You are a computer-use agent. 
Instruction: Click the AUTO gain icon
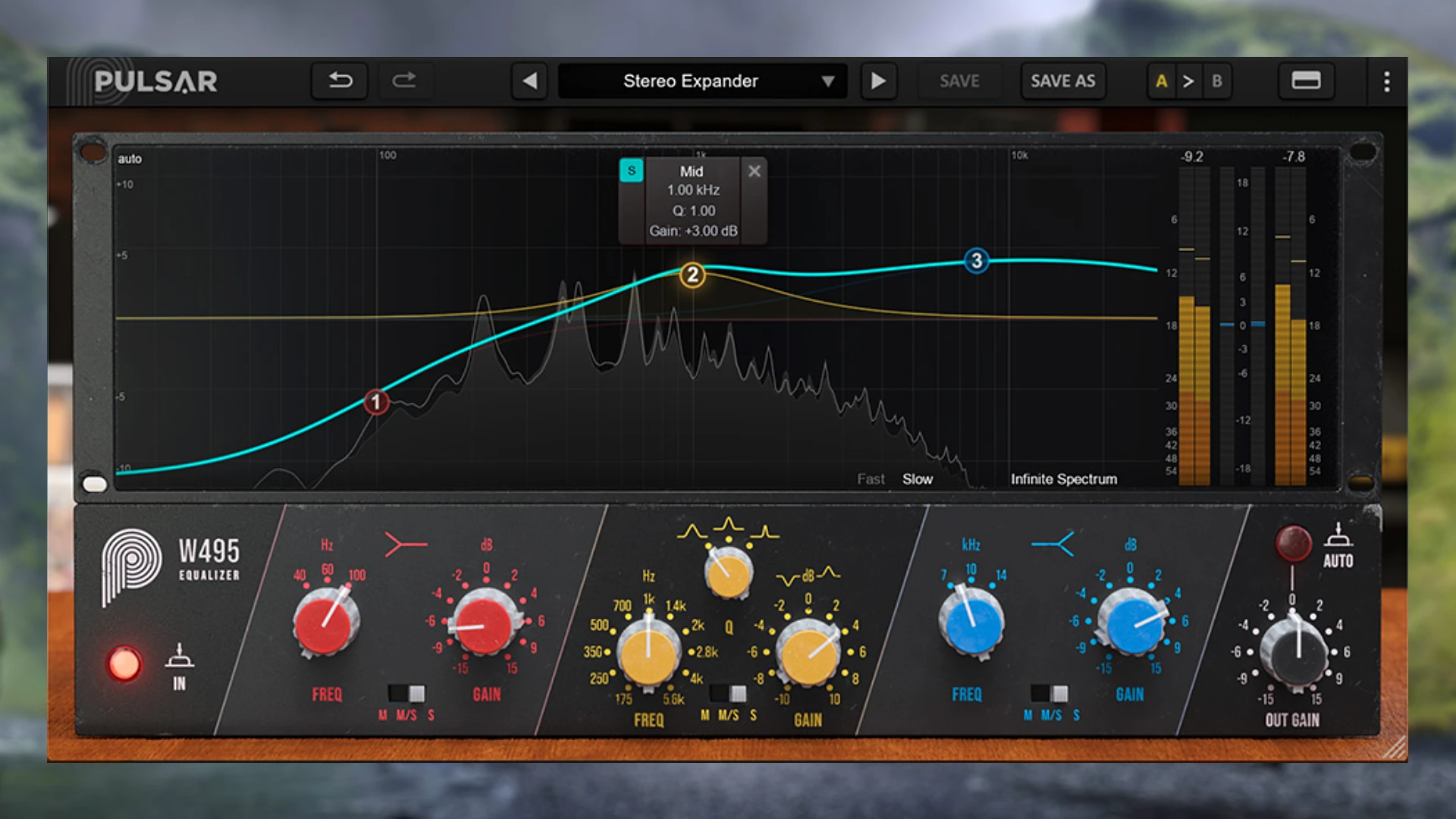pyautogui.click(x=1338, y=535)
